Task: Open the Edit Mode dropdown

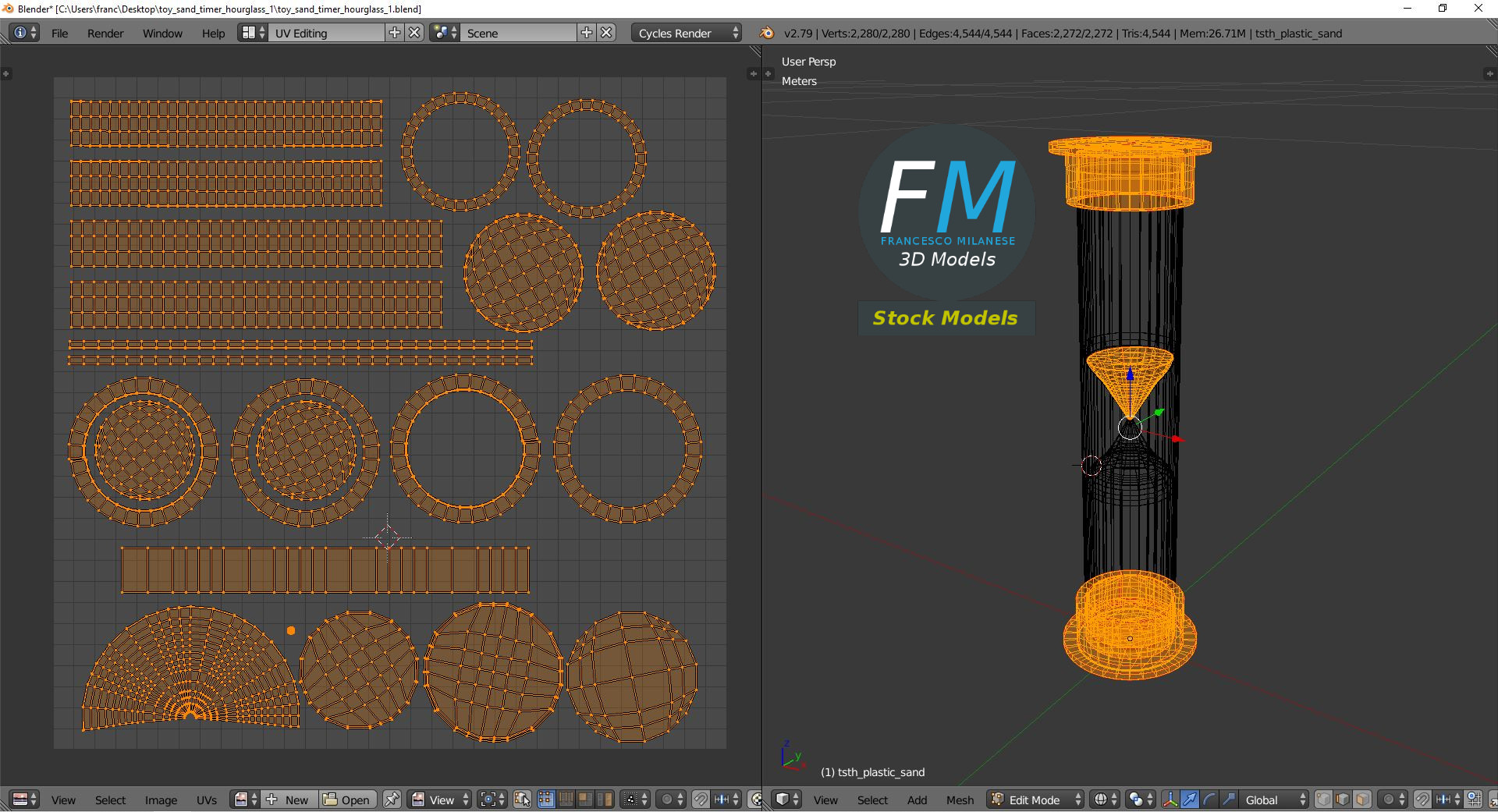Action: [x=1036, y=800]
